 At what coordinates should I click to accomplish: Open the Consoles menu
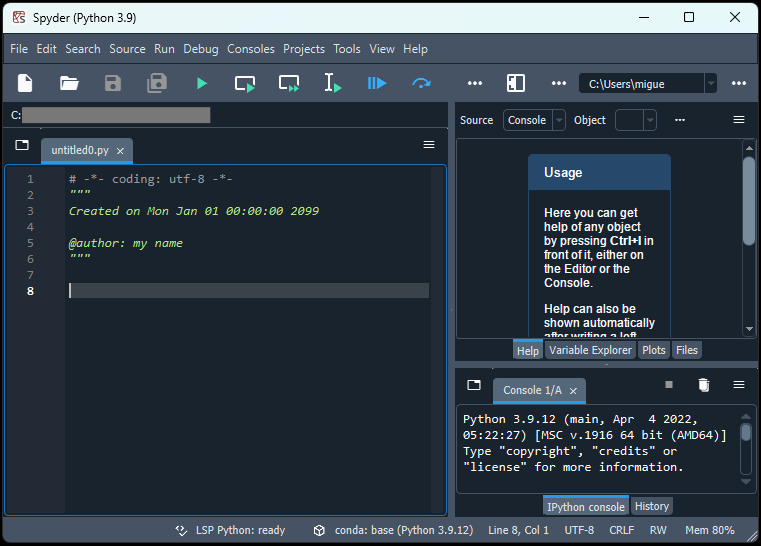click(x=250, y=48)
